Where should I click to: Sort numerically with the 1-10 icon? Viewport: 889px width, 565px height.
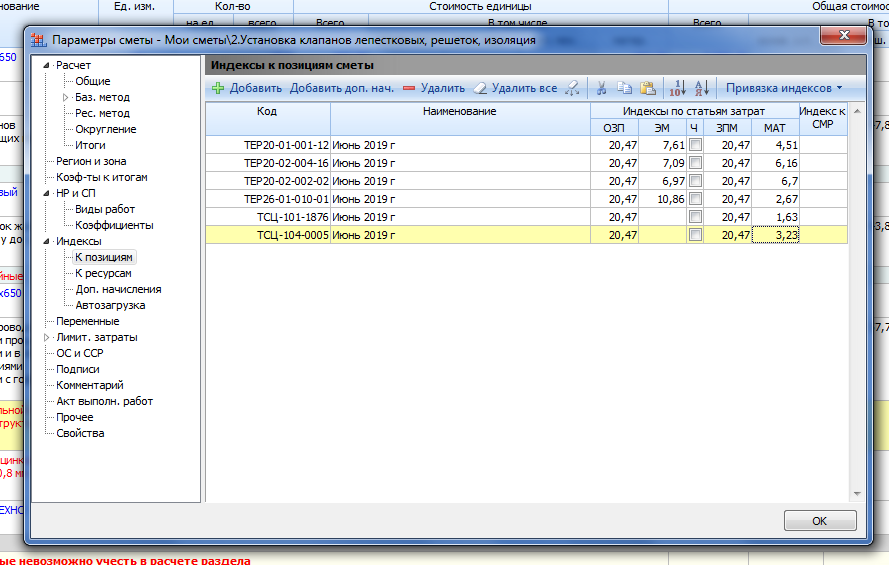[x=678, y=88]
